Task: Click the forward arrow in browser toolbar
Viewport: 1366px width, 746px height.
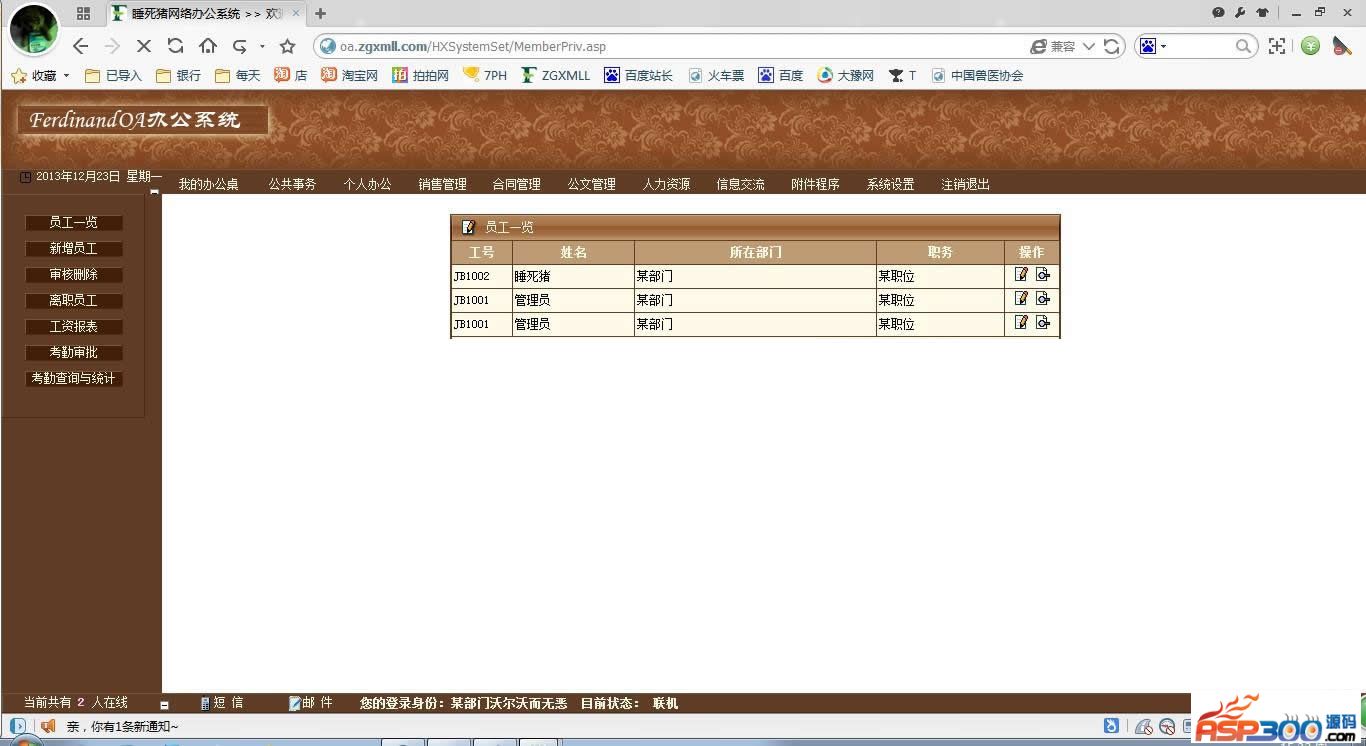Action: coord(112,46)
